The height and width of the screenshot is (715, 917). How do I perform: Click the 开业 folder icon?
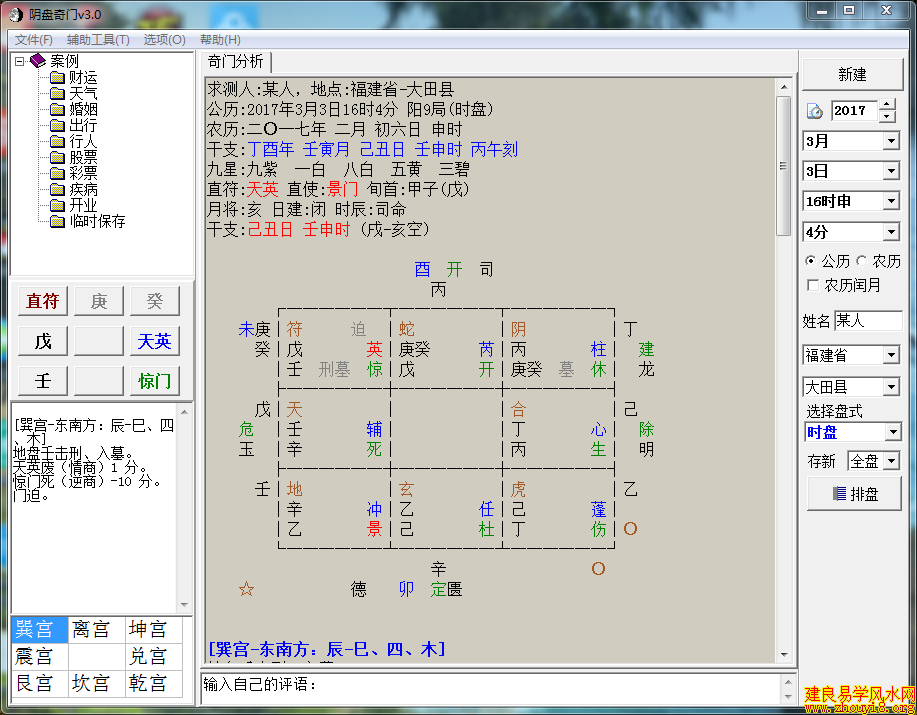(x=57, y=205)
